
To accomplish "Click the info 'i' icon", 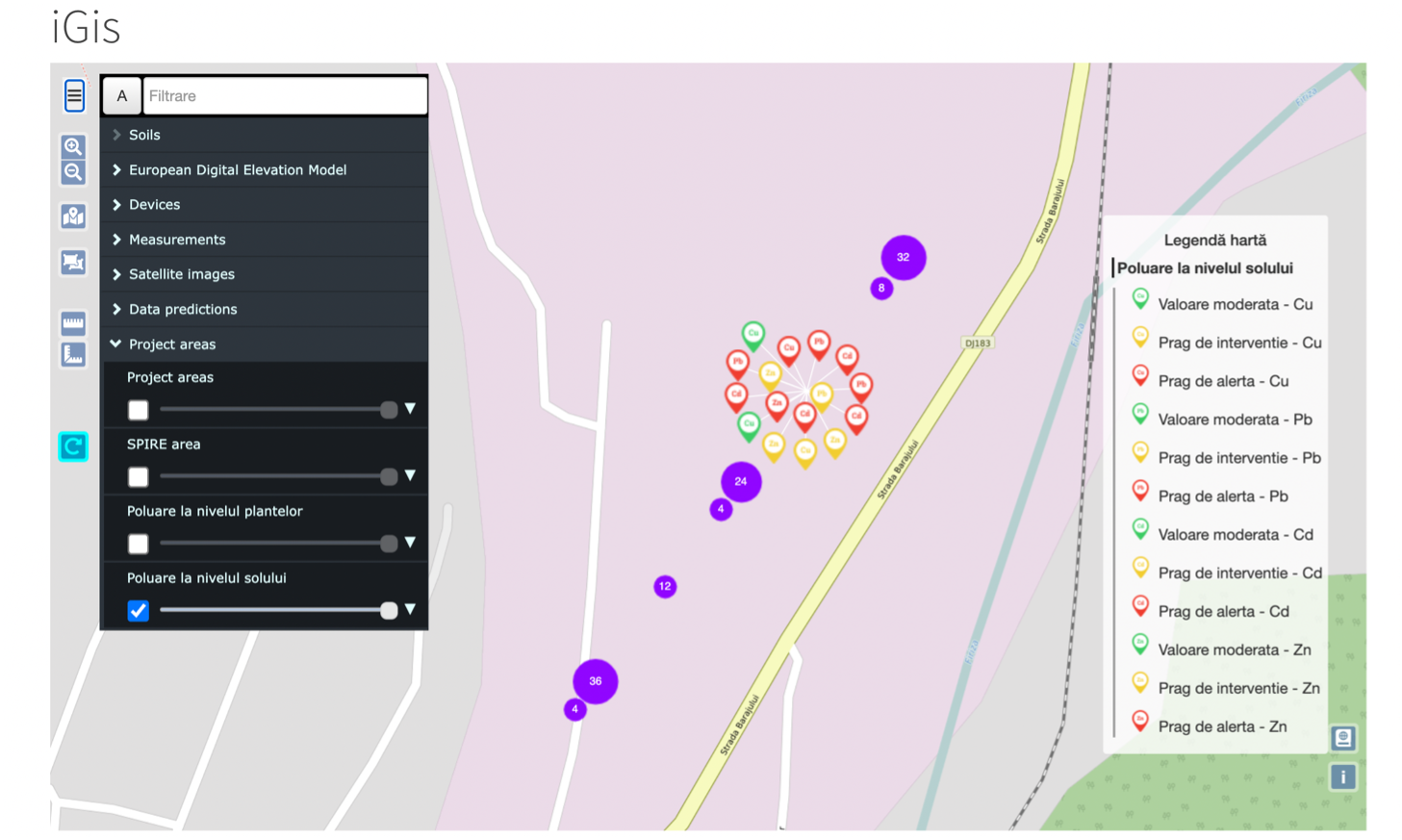I will tap(1343, 776).
